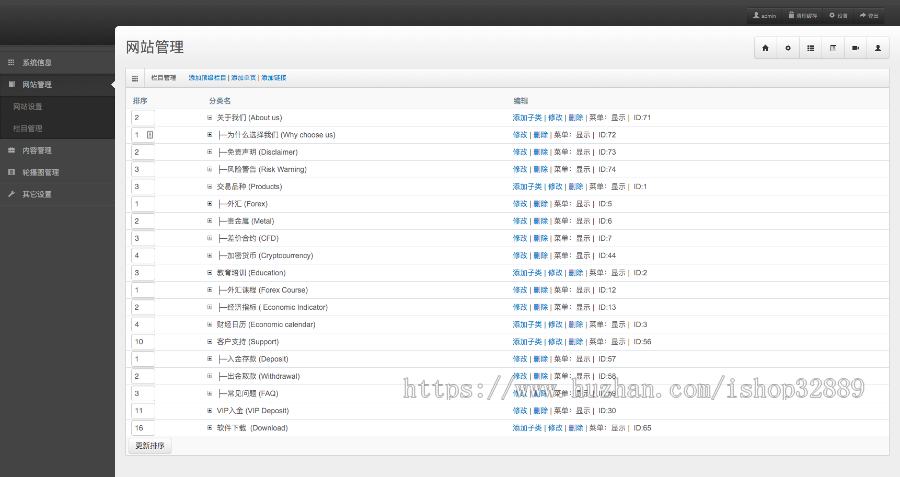Click 删除 for the Support row
The height and width of the screenshot is (477, 900).
click(x=576, y=342)
